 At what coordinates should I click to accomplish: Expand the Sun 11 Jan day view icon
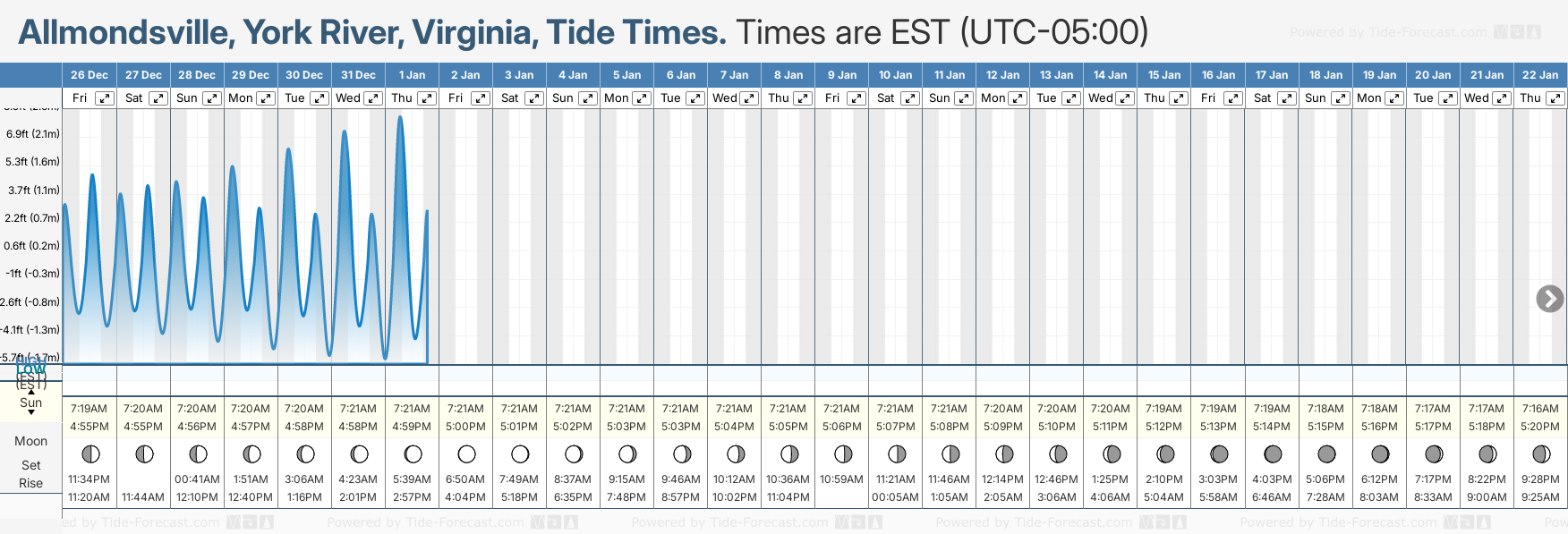pyautogui.click(x=964, y=98)
